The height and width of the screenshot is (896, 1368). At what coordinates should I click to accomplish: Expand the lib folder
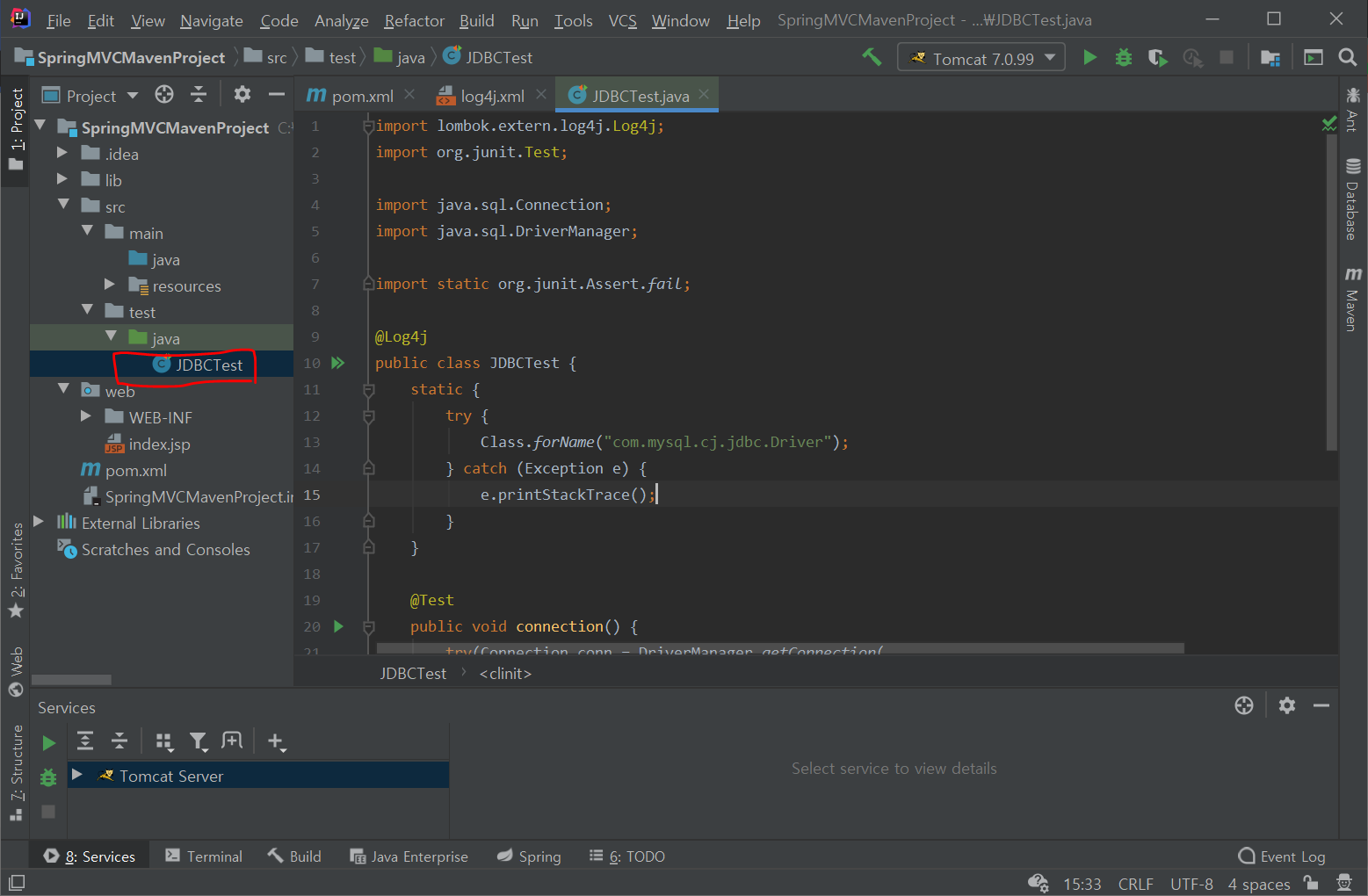coord(62,179)
